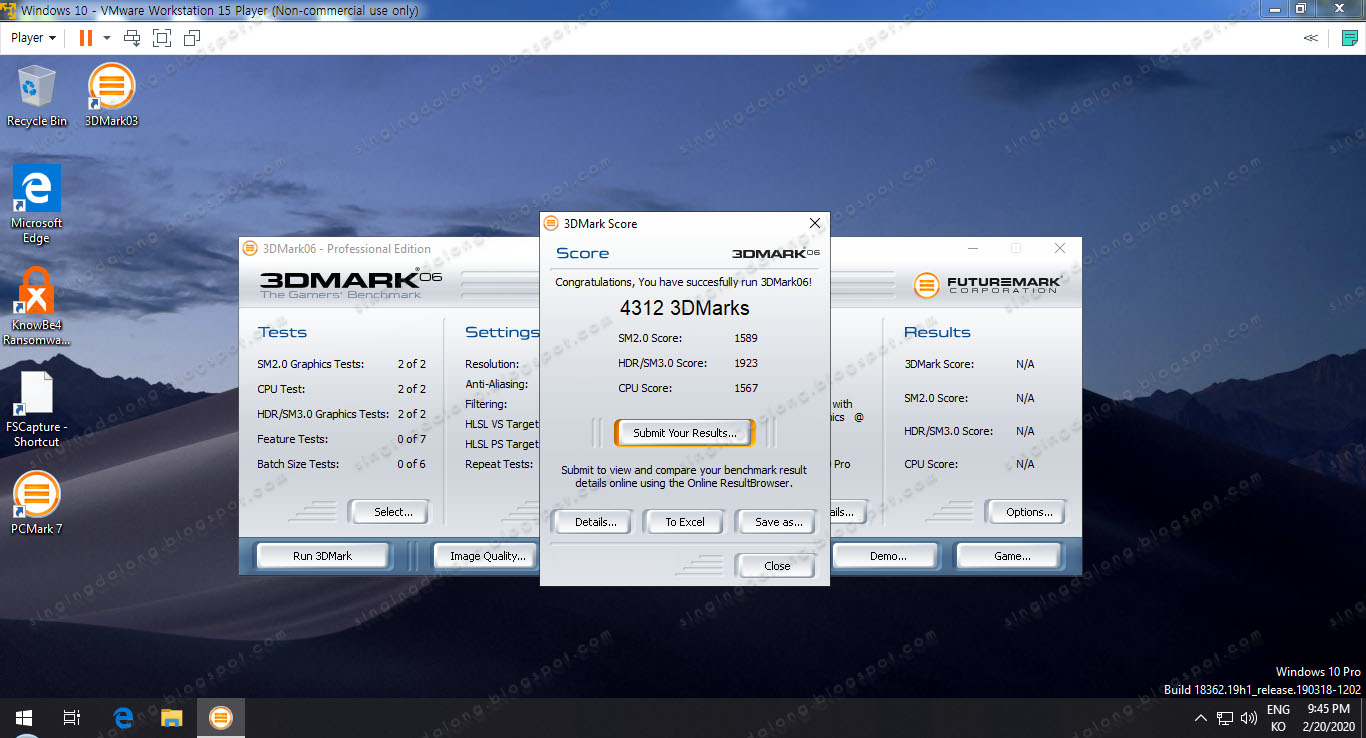Click the 3DMark Score dialog title icon
The width and height of the screenshot is (1366, 738).
551,223
